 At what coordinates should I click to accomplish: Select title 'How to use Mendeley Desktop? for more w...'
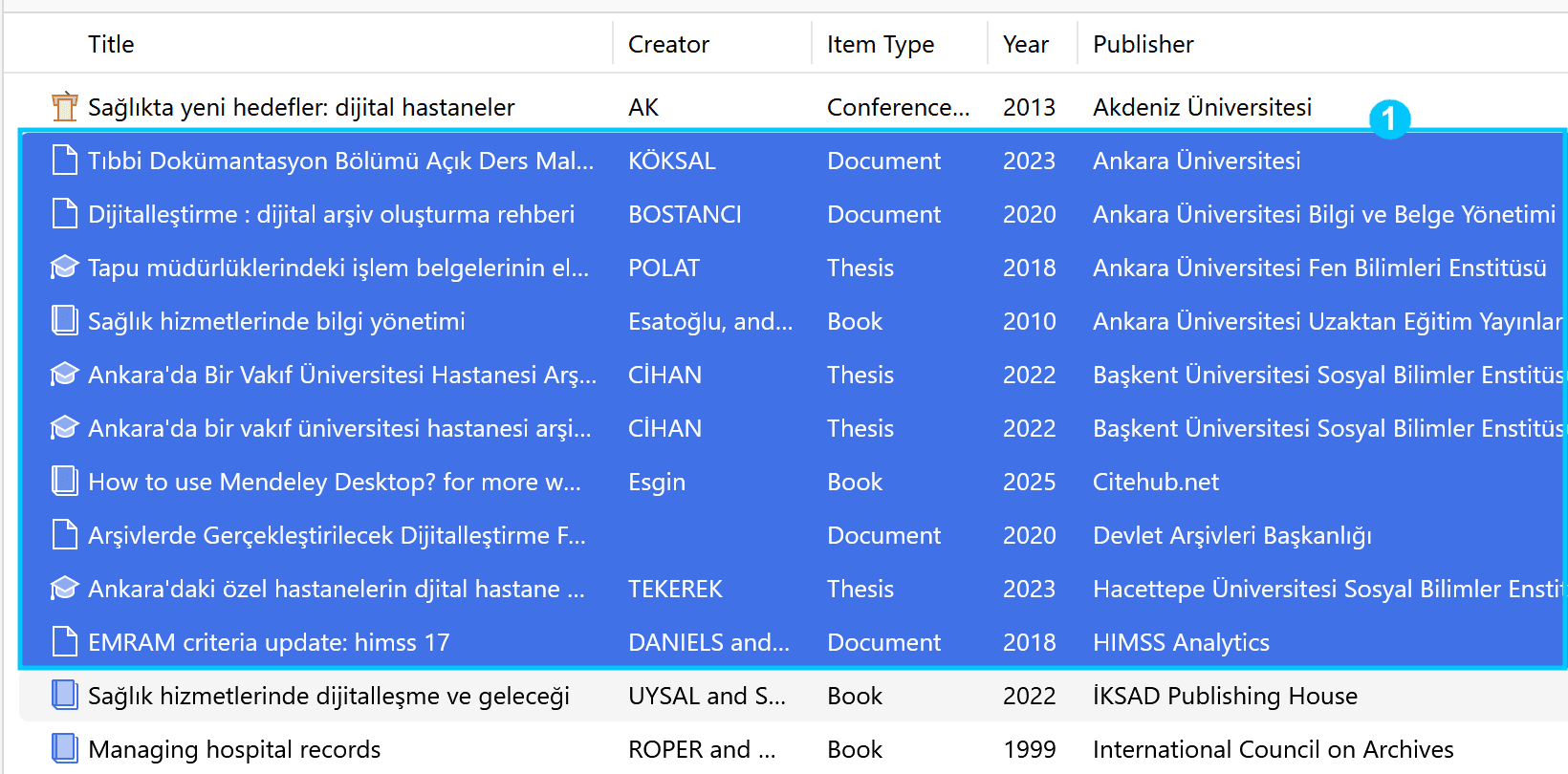[335, 482]
